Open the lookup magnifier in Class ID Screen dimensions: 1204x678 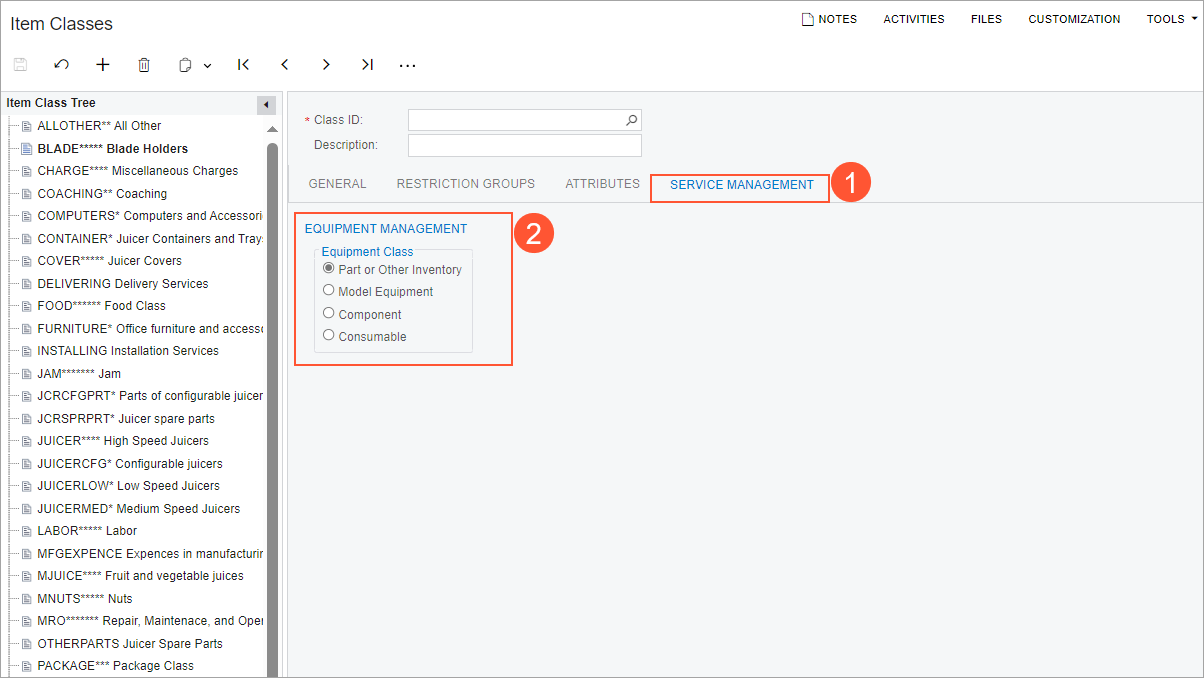pyautogui.click(x=631, y=120)
